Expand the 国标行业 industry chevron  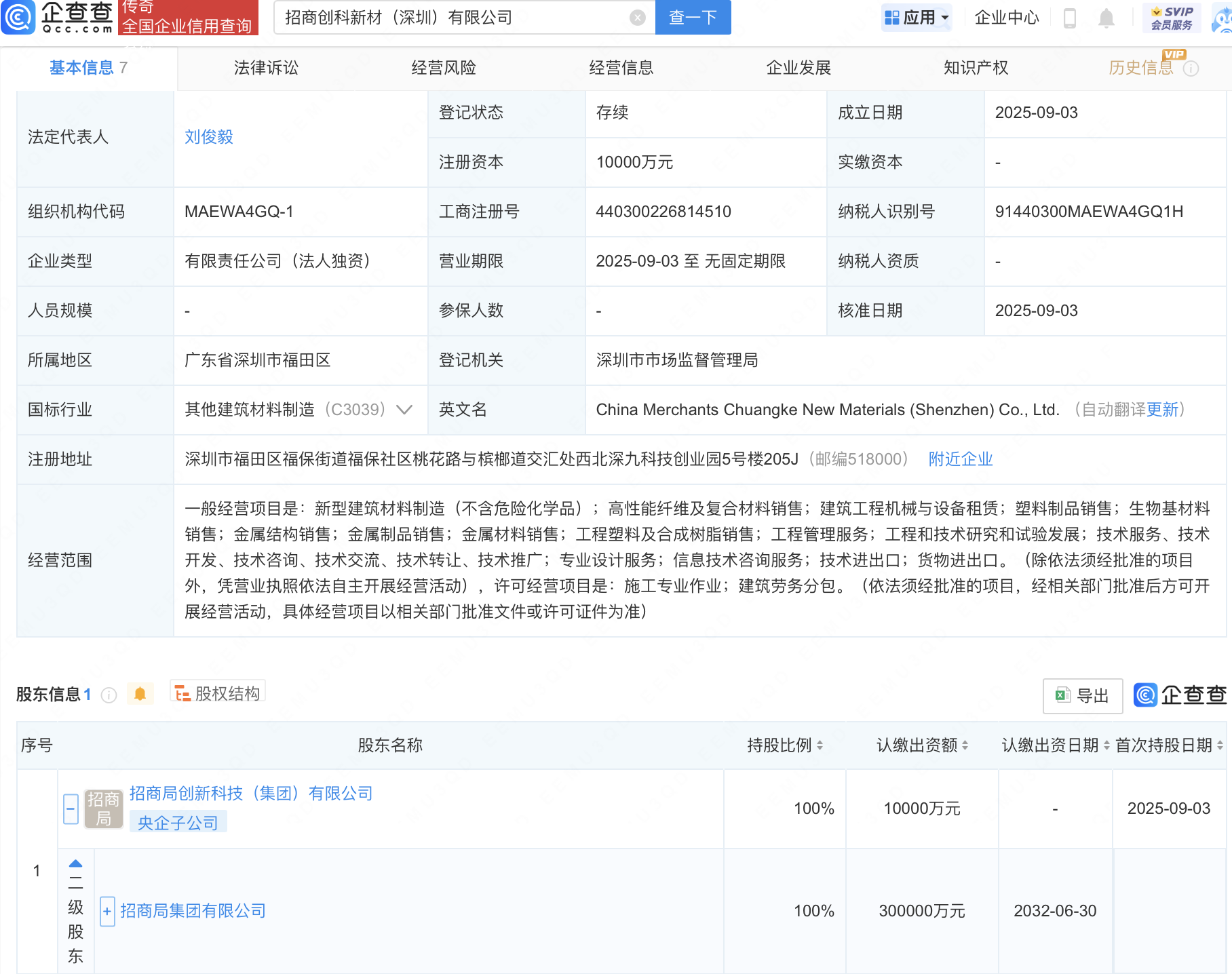[404, 410]
